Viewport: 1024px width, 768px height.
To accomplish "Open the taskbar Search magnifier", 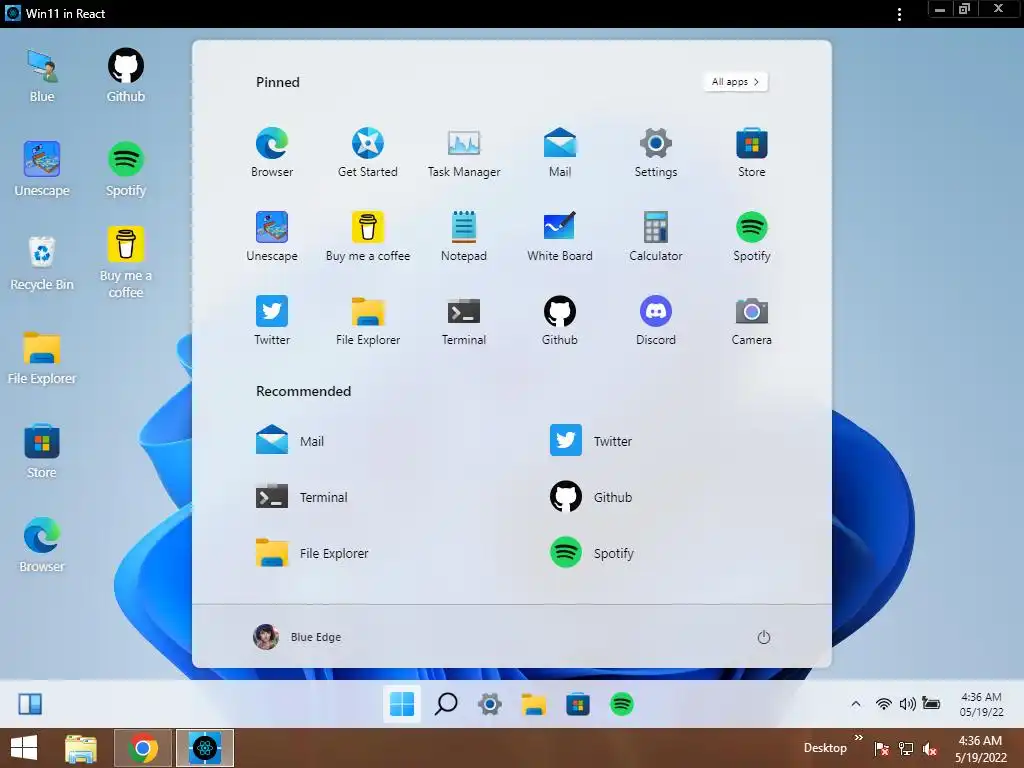I will coord(446,704).
